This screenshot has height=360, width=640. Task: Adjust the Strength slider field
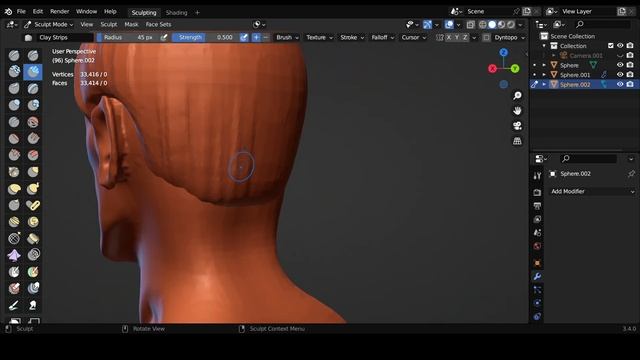click(x=205, y=37)
